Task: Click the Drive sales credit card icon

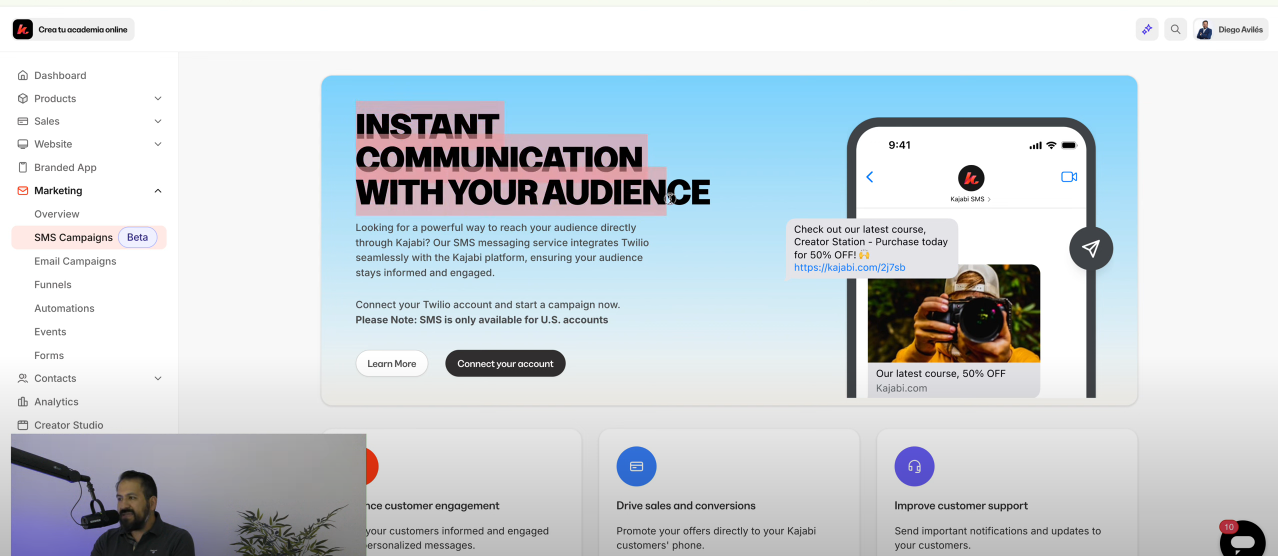Action: (636, 466)
